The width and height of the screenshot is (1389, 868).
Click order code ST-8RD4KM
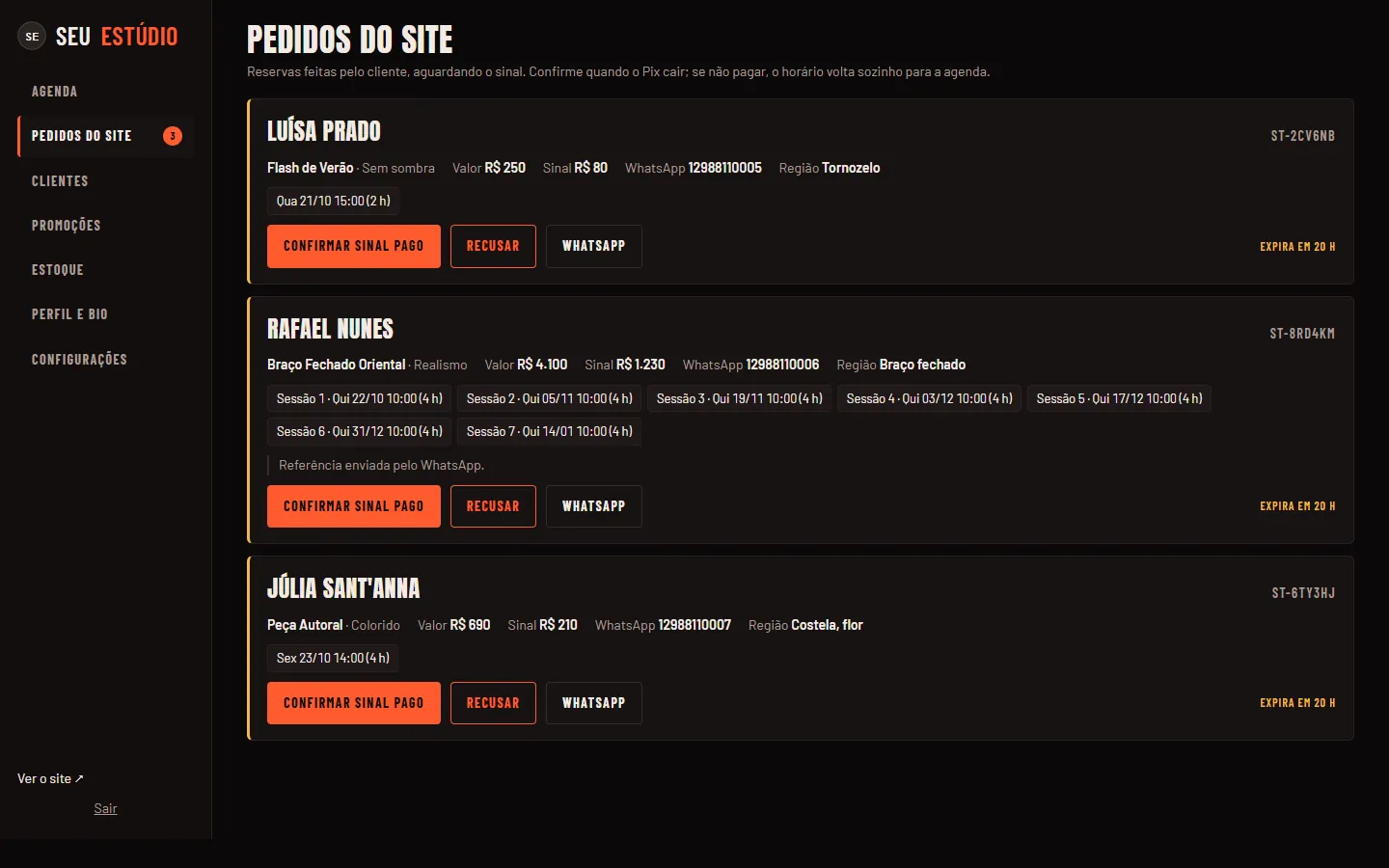coord(1302,334)
